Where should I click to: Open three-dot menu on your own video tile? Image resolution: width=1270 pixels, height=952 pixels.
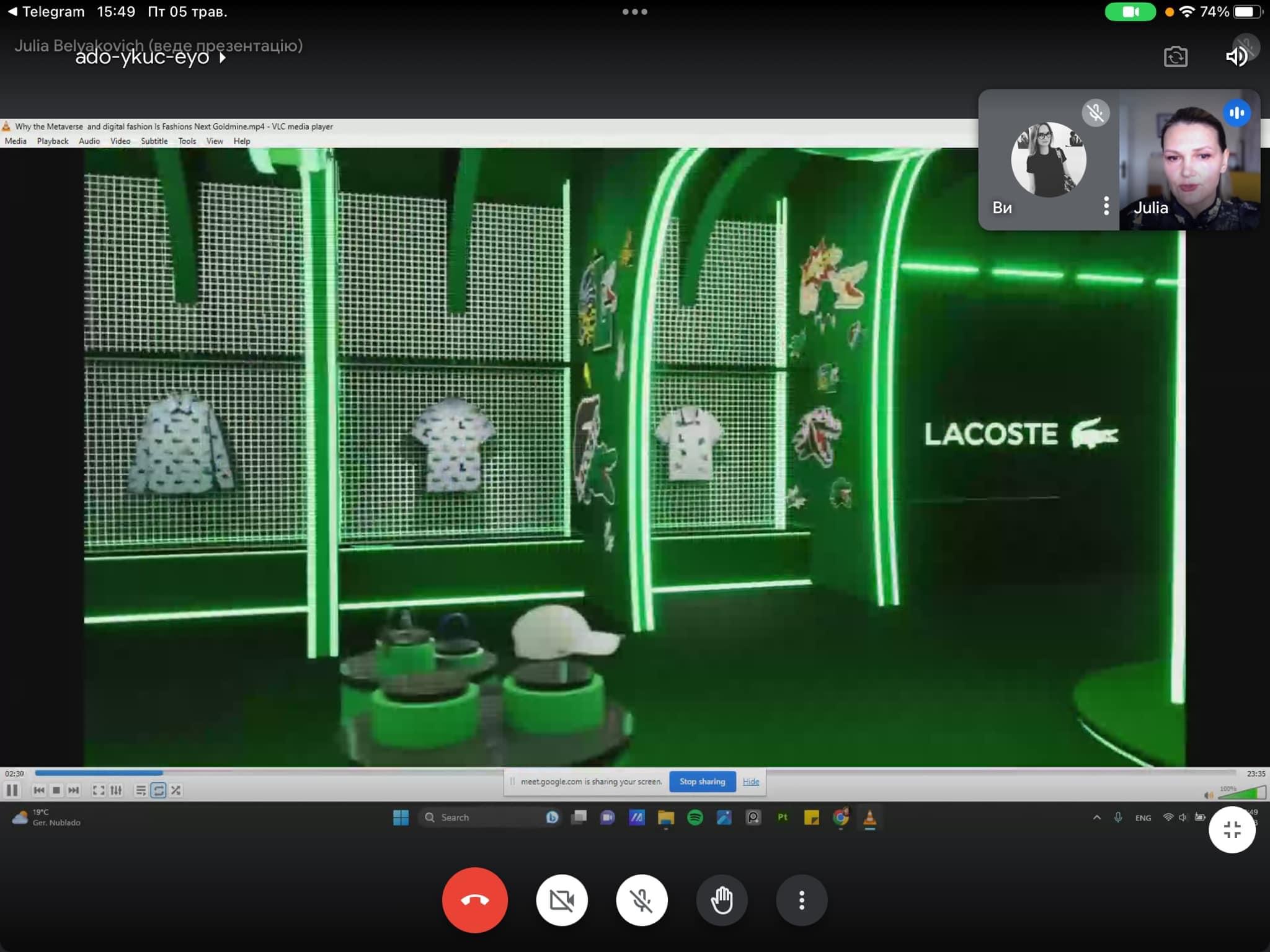[x=1106, y=206]
